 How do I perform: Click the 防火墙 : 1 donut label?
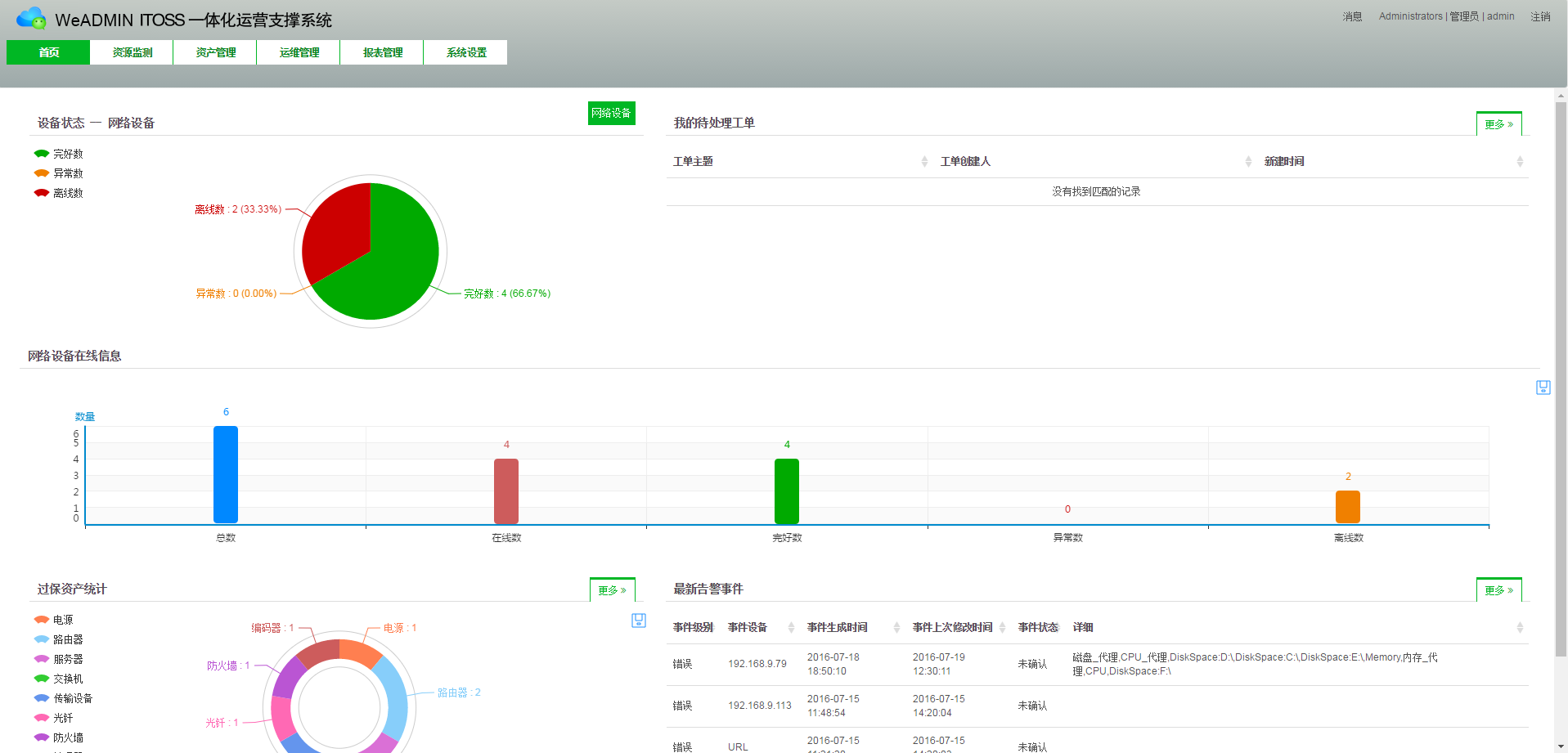click(228, 666)
